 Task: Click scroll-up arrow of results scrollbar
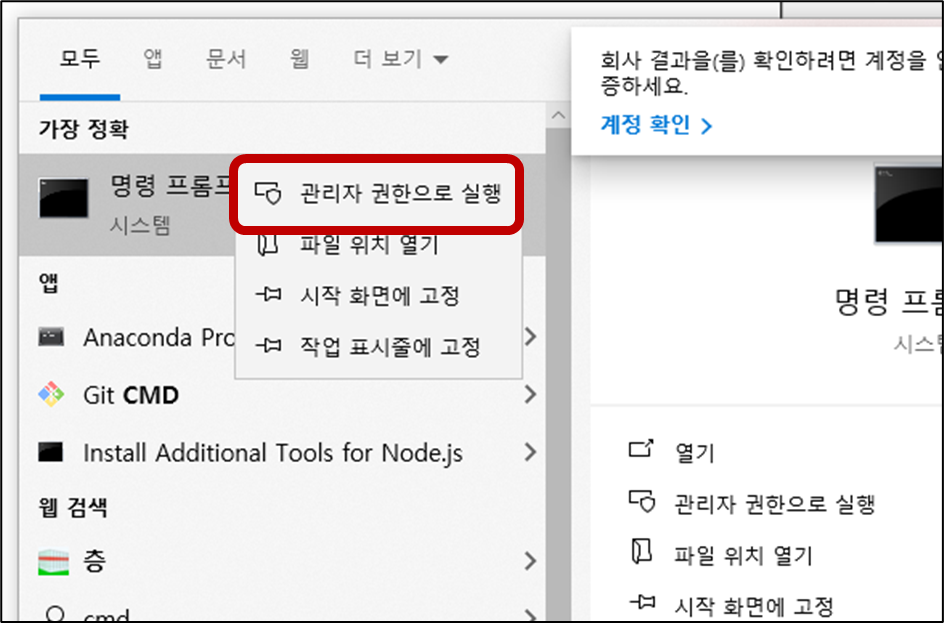point(558,115)
